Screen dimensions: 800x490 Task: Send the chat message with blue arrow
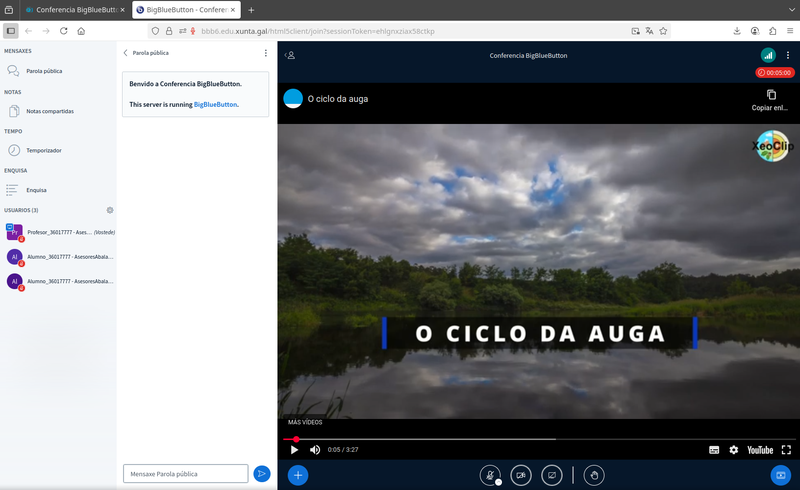point(261,474)
